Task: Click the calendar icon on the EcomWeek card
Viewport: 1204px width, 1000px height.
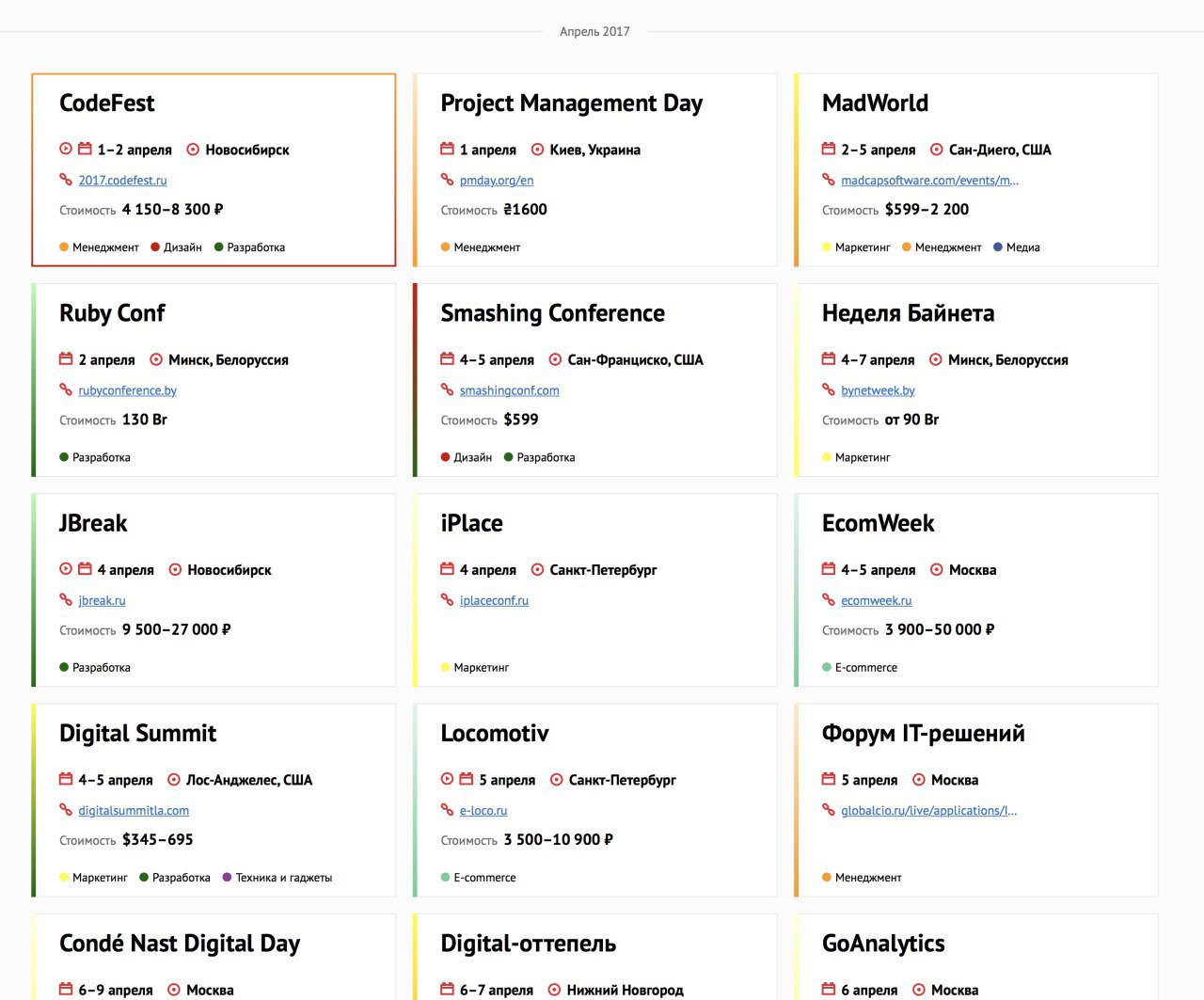Action: pyautogui.click(x=829, y=569)
